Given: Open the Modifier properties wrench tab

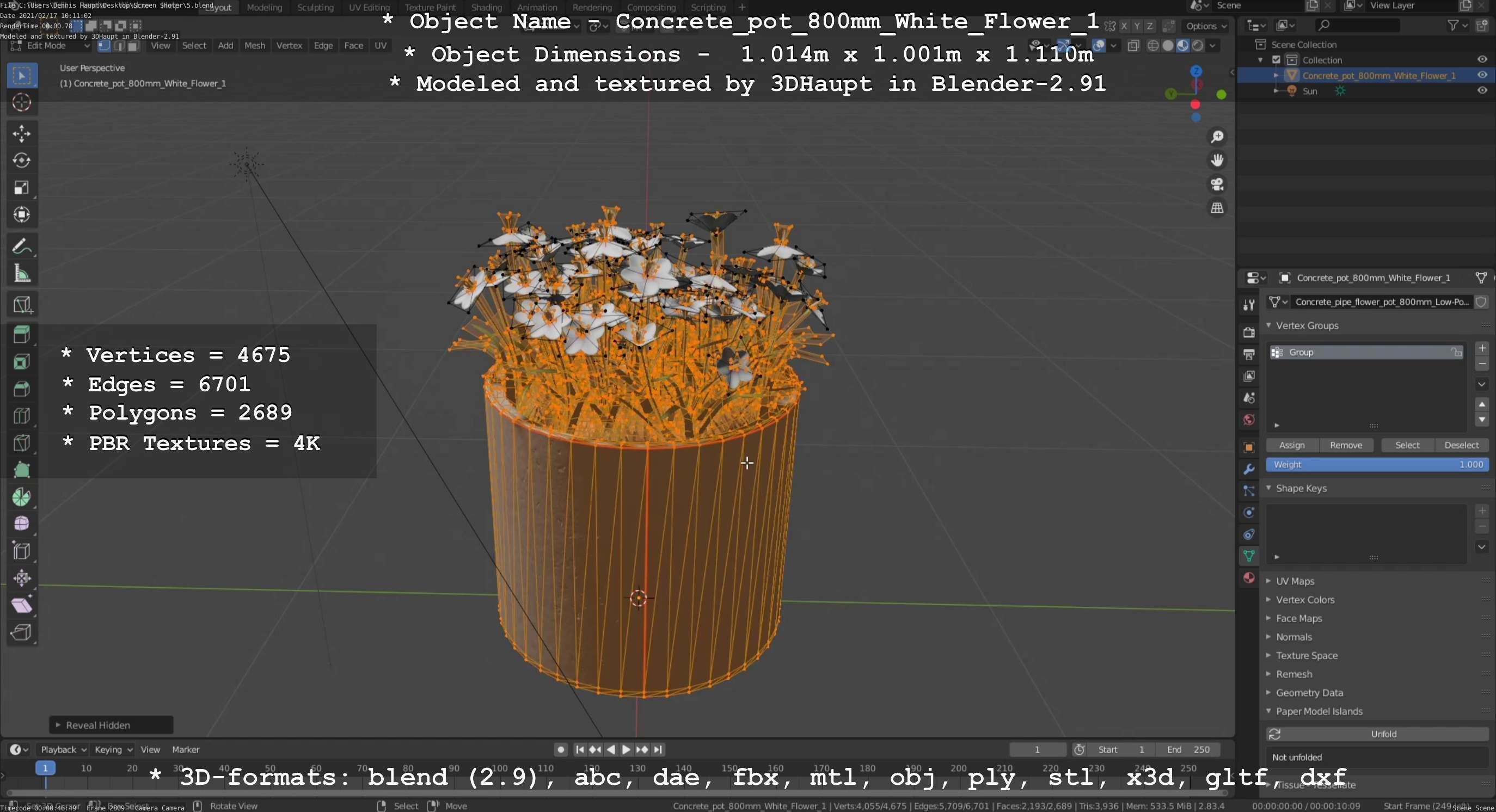Looking at the screenshot, I should [1249, 469].
